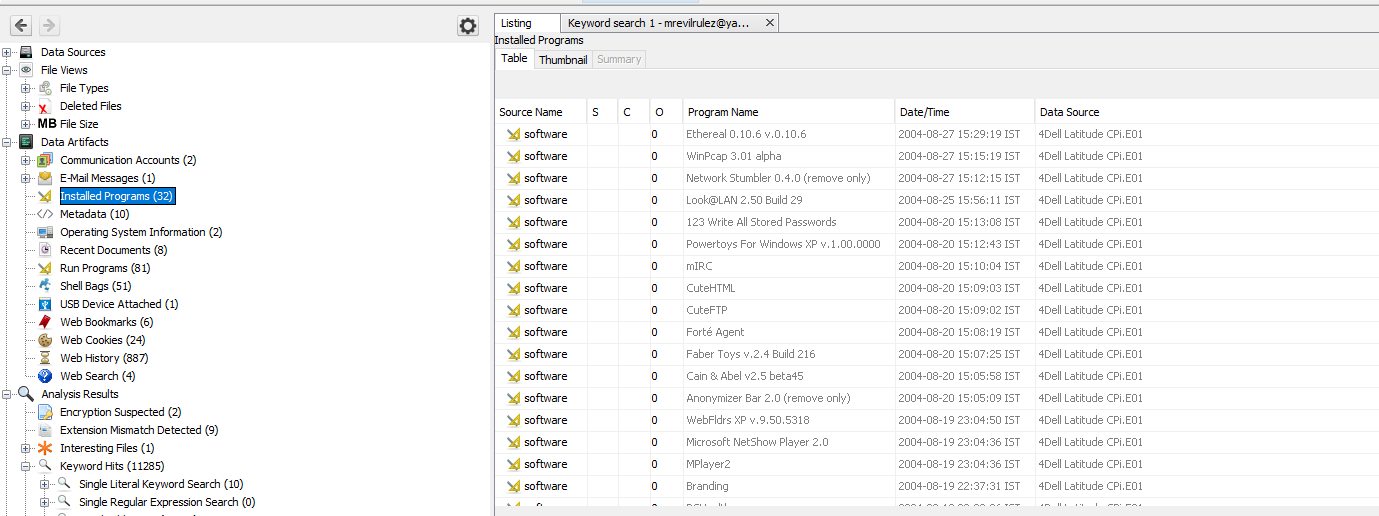The image size is (1379, 516).
Task: Sort by Program Name column header
Action: tap(788, 112)
